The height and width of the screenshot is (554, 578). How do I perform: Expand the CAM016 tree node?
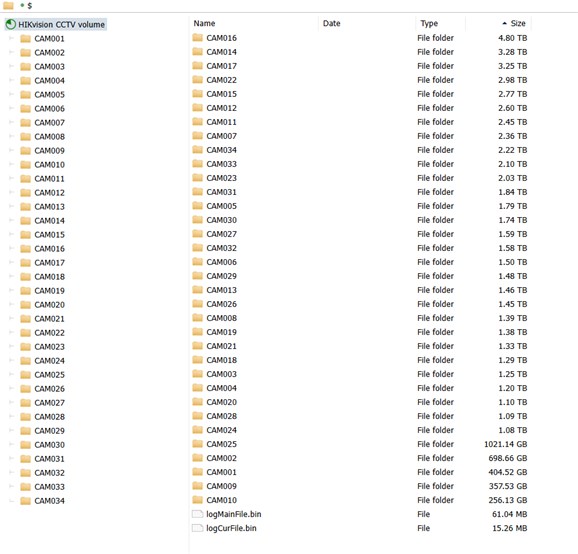[x=11, y=248]
